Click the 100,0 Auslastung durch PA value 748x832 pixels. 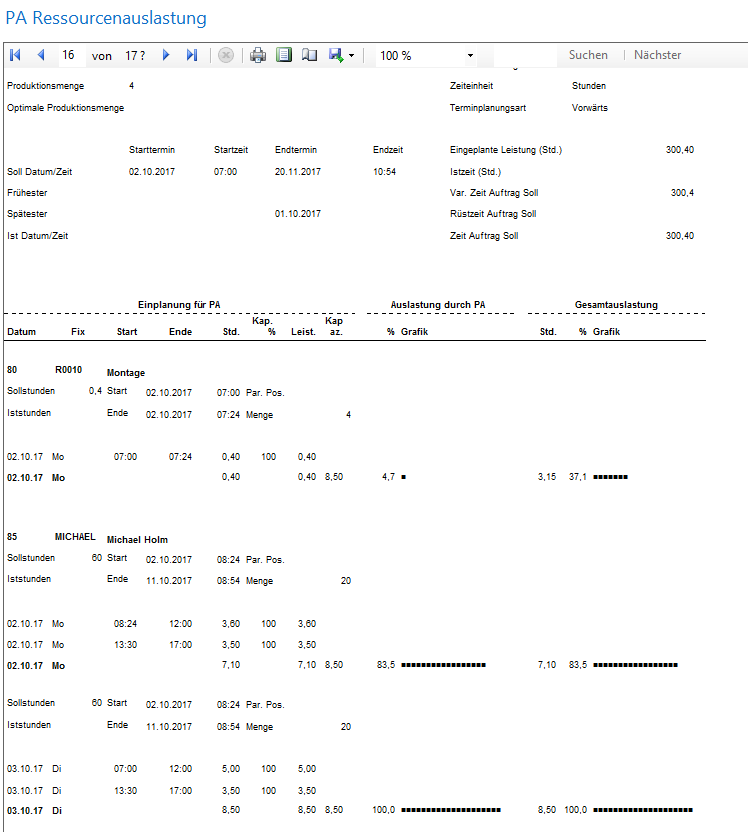point(384,810)
